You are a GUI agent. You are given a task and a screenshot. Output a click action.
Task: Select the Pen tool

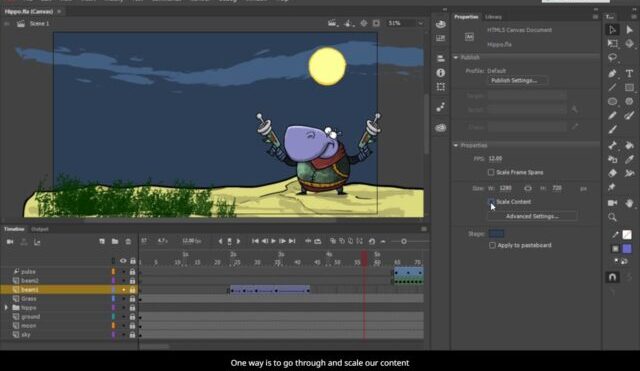(x=612, y=73)
